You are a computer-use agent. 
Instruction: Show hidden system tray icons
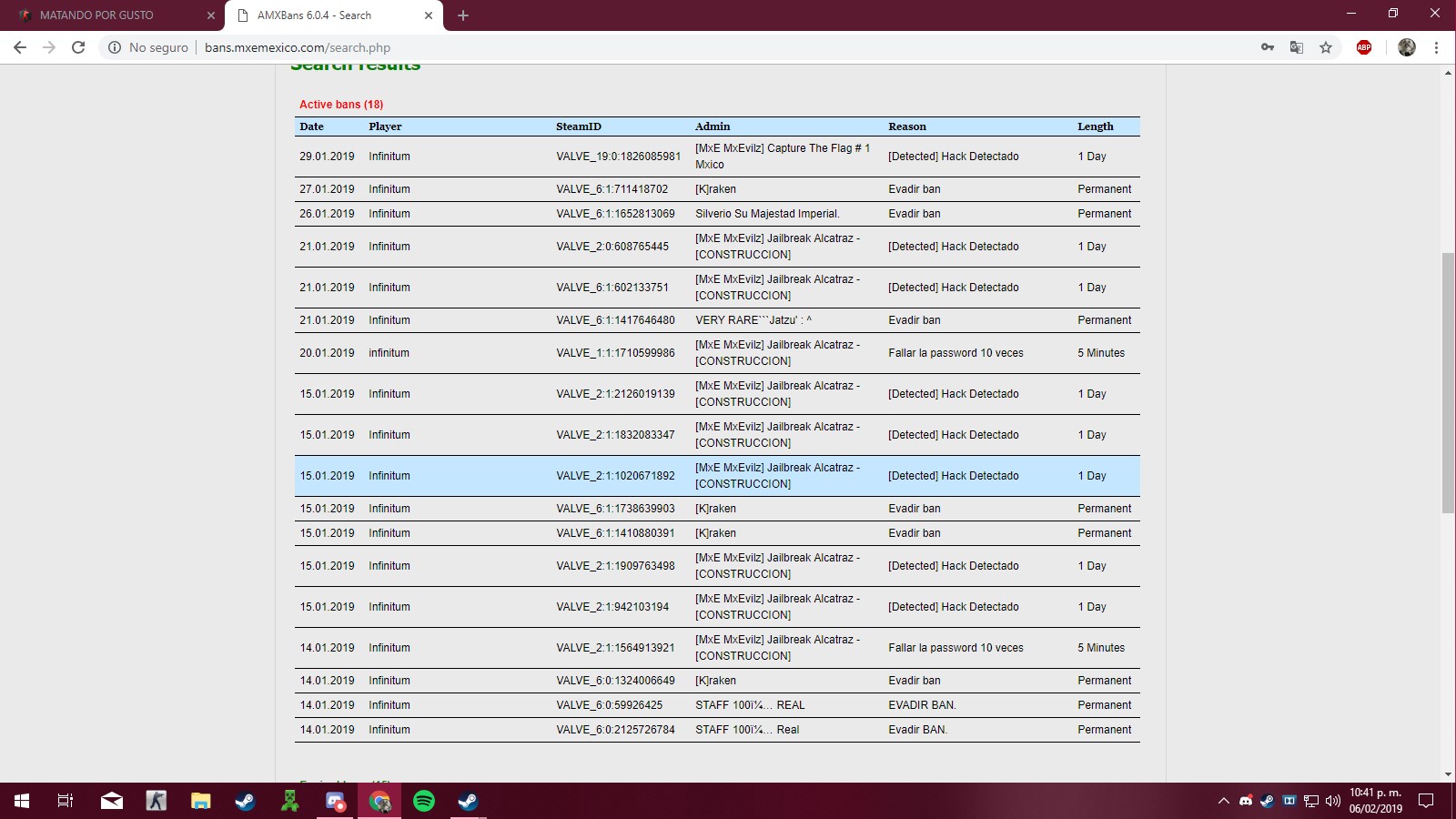point(1223,801)
